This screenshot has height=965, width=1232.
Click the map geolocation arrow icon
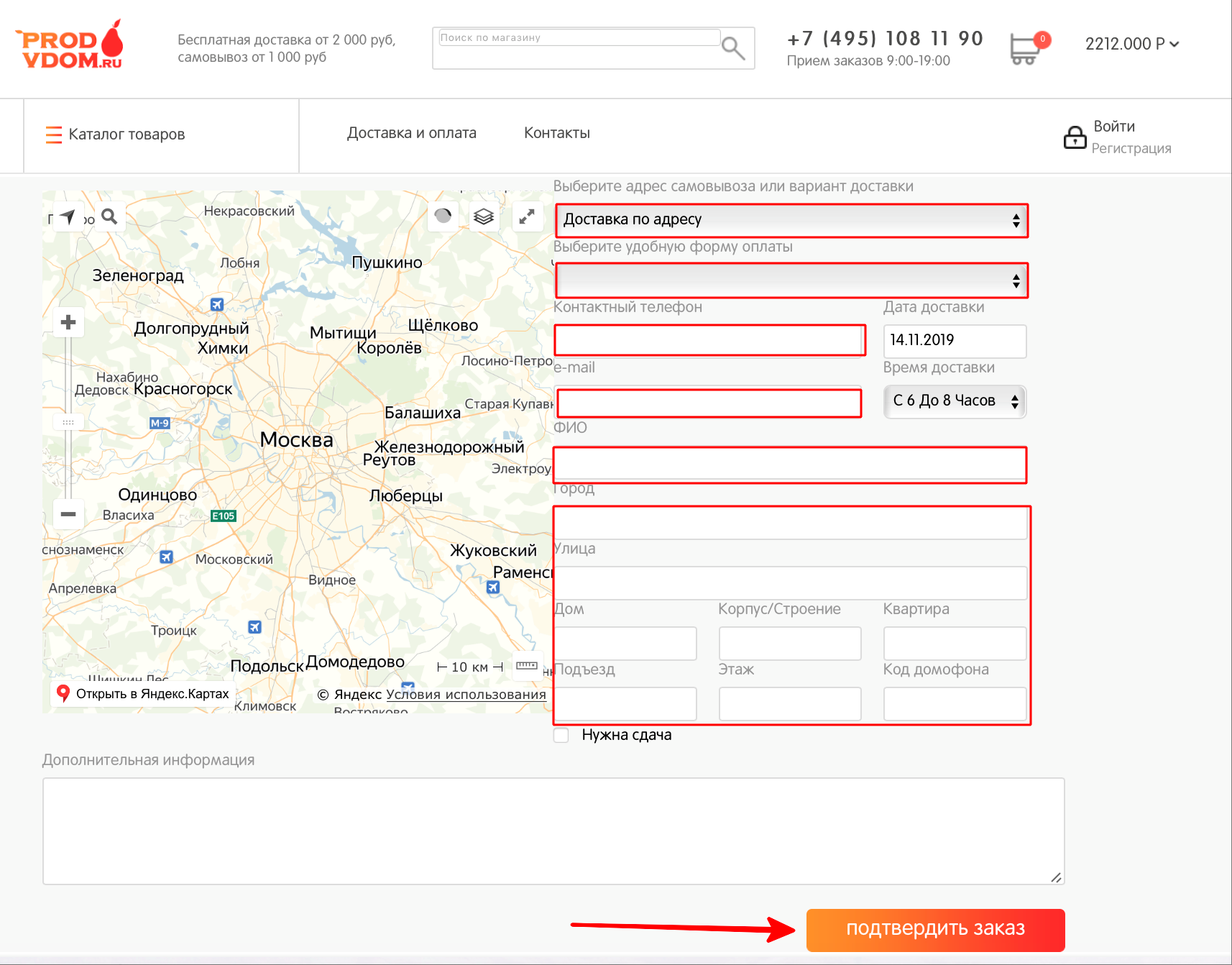click(68, 216)
